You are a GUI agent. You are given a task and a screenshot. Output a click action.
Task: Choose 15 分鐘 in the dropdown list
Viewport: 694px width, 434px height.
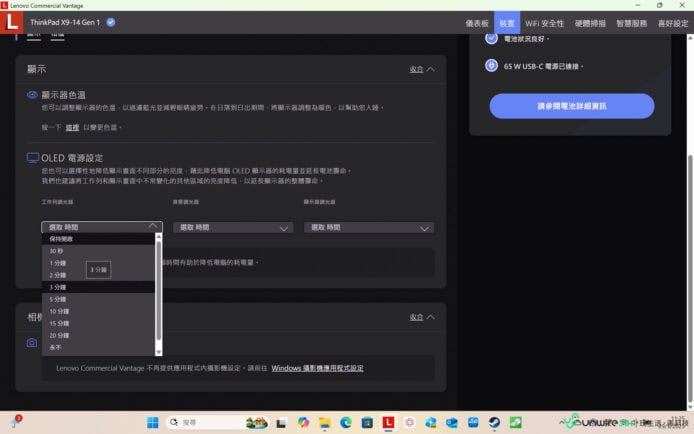(98, 323)
